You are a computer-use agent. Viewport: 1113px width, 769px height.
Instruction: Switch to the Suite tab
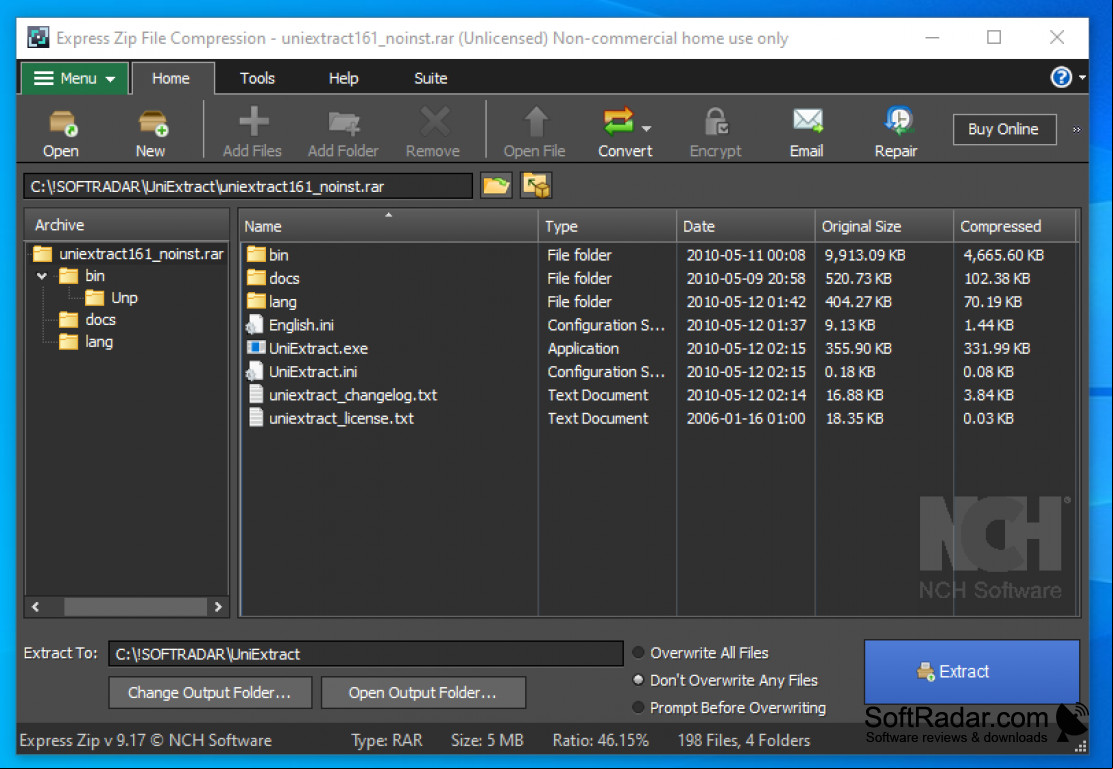[431, 78]
